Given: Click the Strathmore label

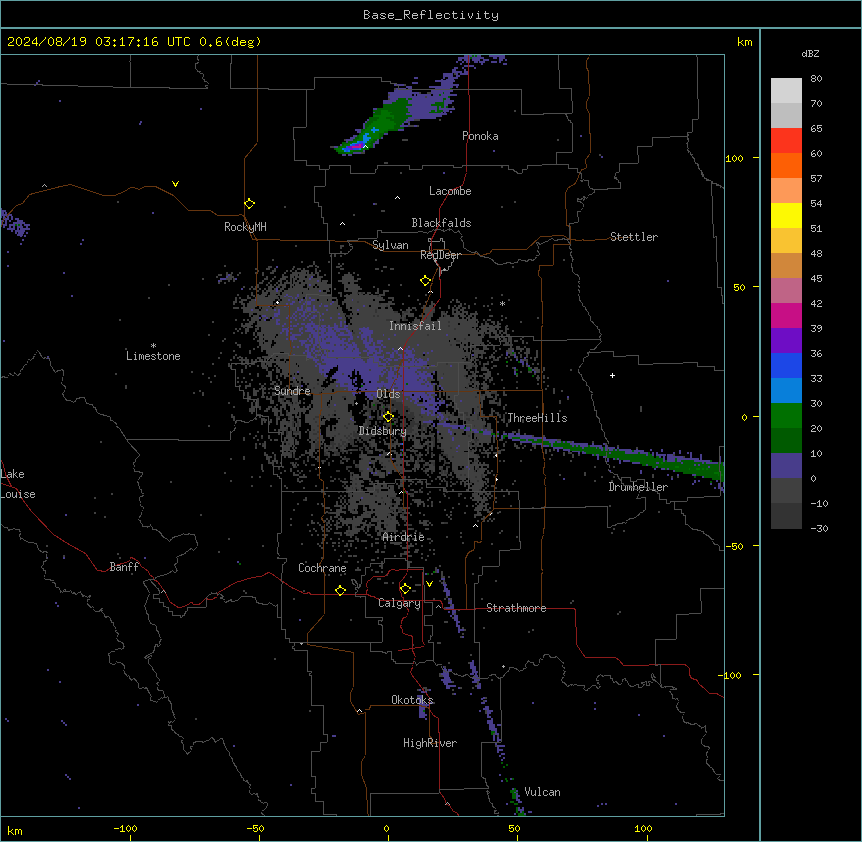Looking at the screenshot, I should point(516,608).
